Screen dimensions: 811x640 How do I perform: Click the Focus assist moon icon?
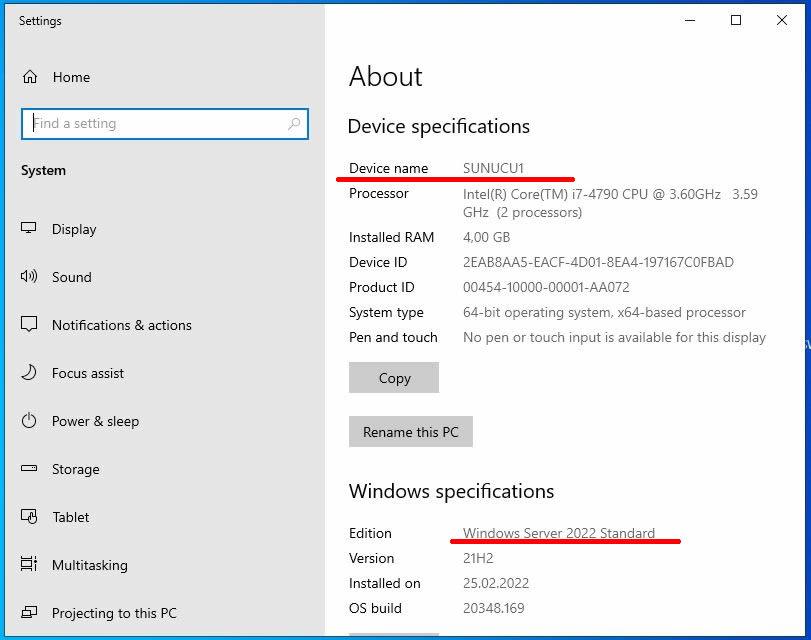pos(29,373)
